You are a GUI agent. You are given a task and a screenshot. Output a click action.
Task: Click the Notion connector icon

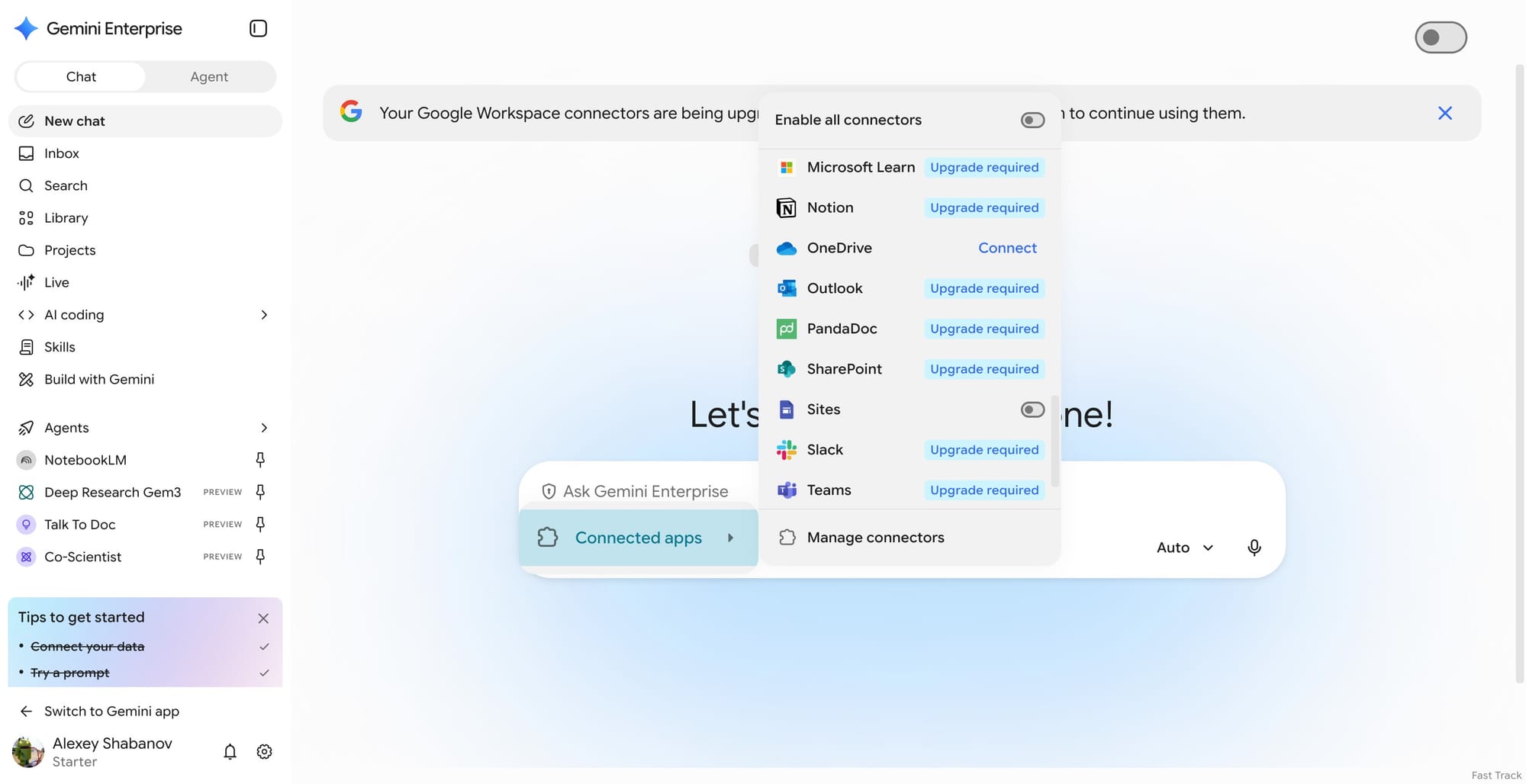787,207
